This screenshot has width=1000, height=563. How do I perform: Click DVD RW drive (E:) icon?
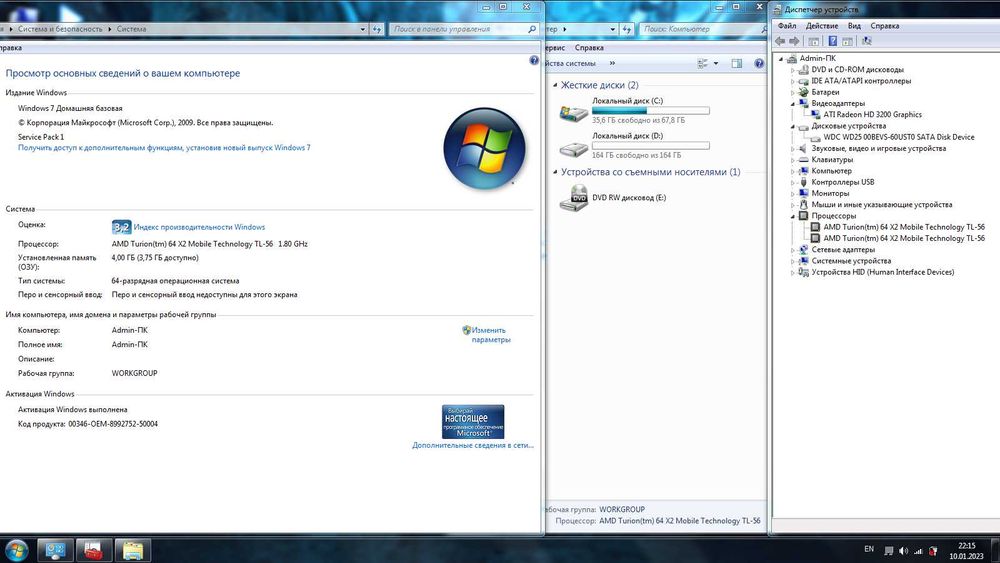click(573, 198)
